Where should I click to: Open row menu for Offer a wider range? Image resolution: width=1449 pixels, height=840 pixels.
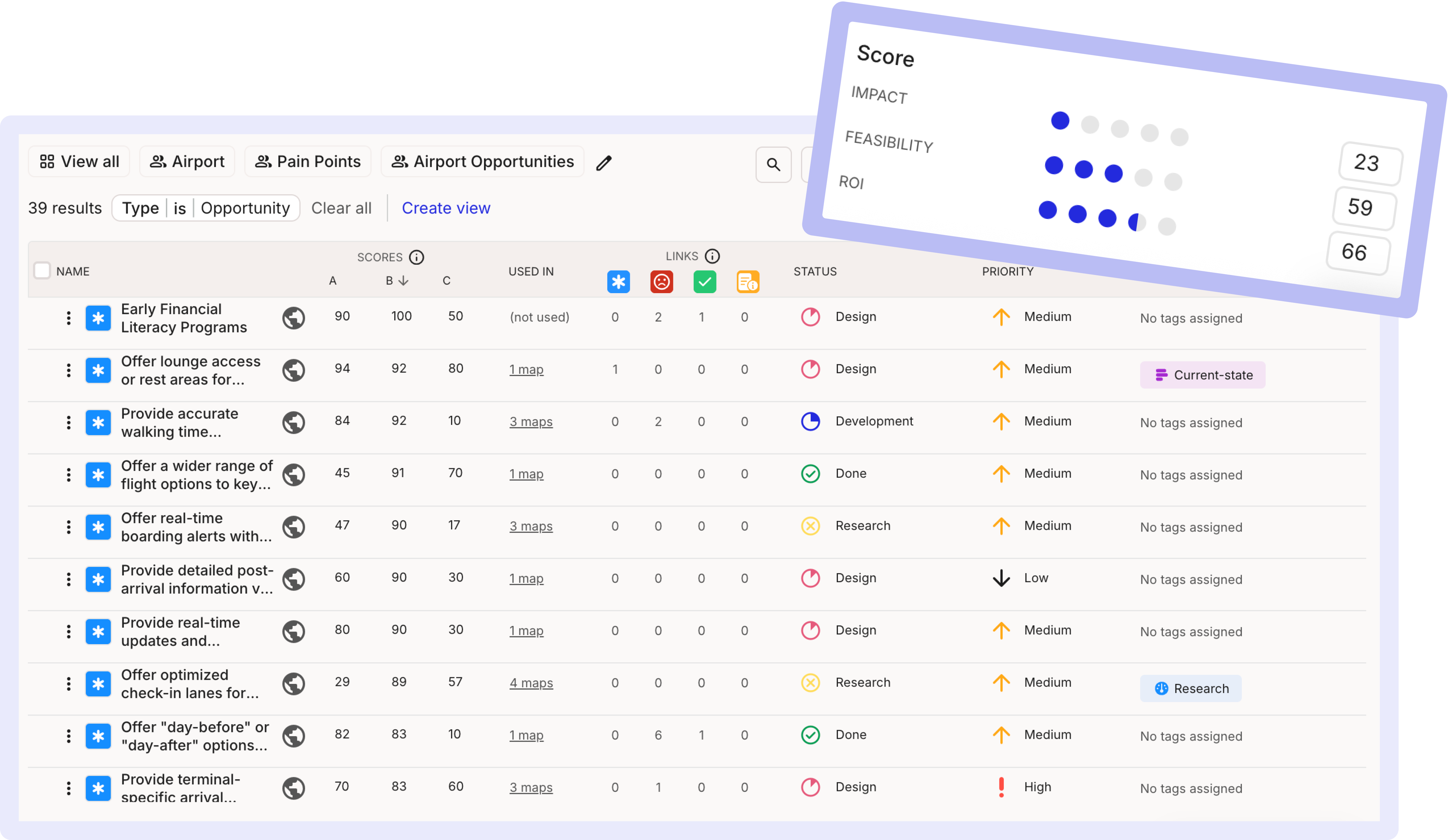click(69, 475)
